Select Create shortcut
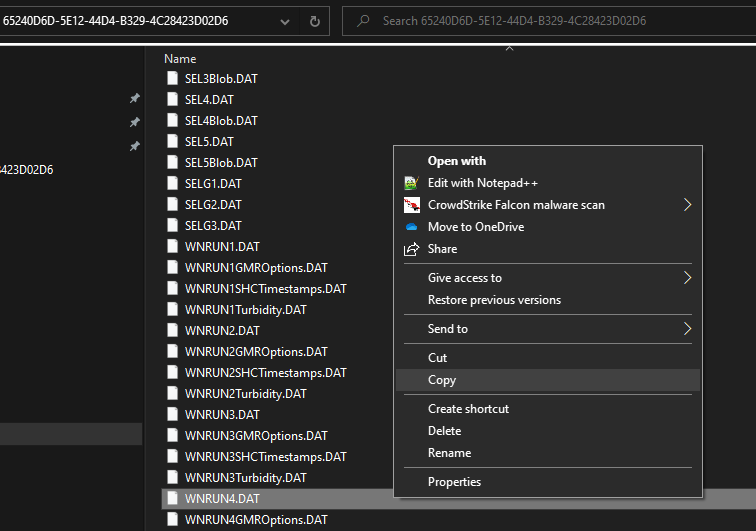 pyautogui.click(x=468, y=409)
